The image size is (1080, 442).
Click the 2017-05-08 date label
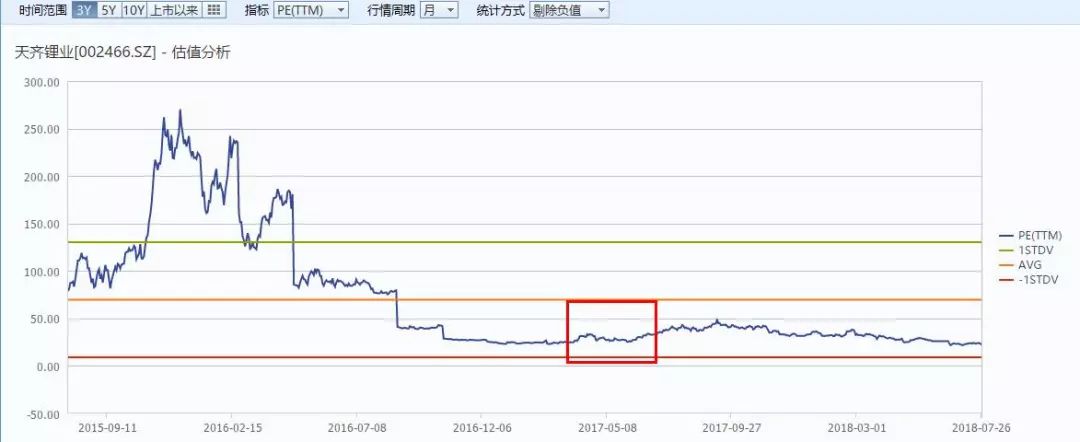606,428
